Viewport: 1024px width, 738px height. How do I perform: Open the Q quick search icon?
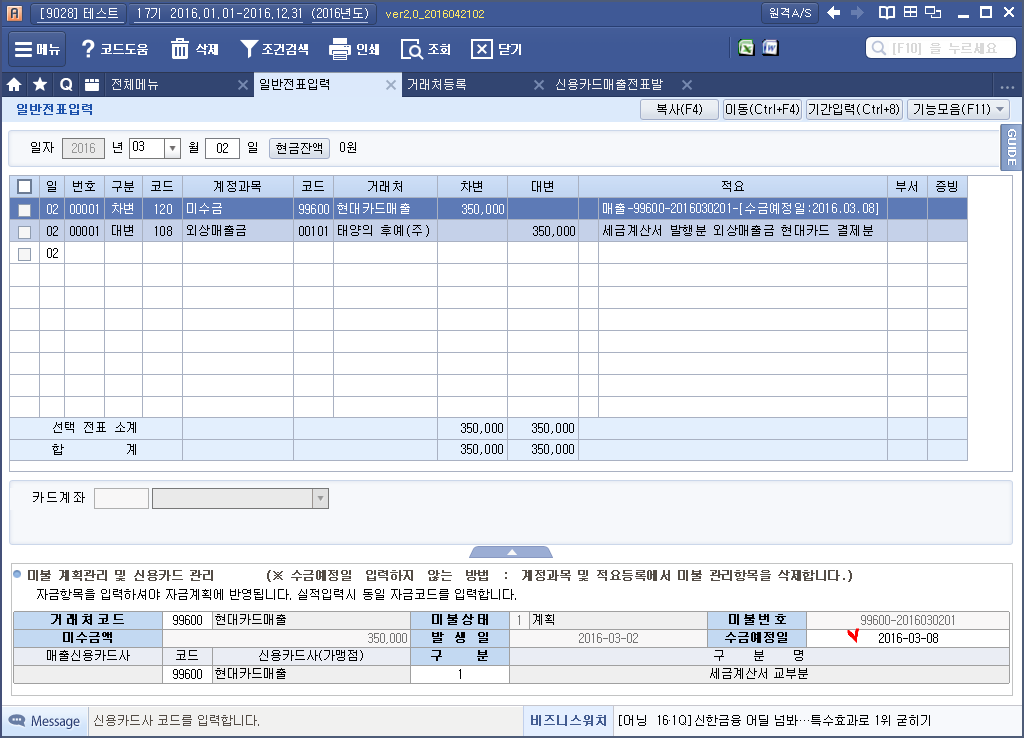coord(66,84)
